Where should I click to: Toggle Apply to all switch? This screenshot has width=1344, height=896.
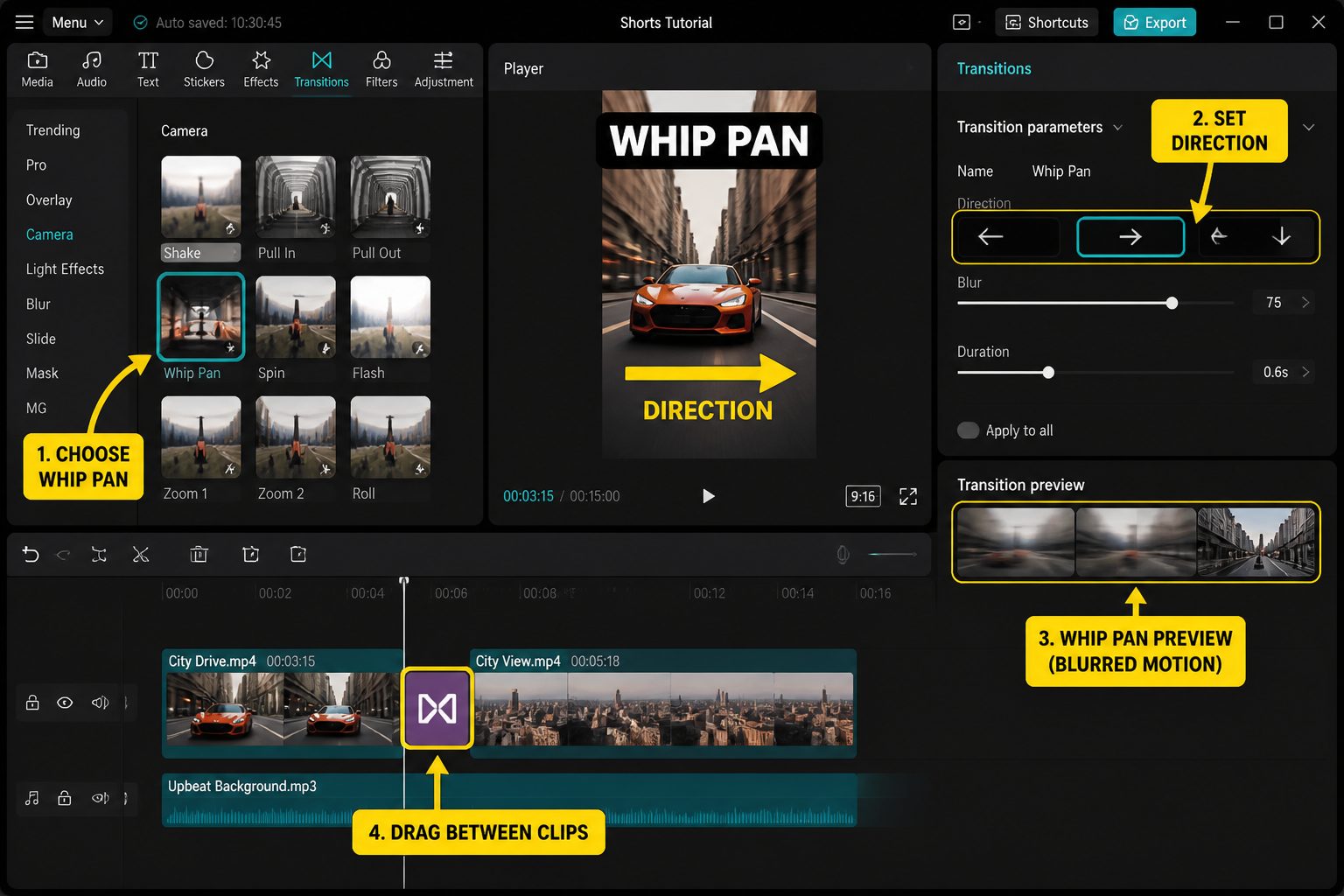click(x=968, y=430)
